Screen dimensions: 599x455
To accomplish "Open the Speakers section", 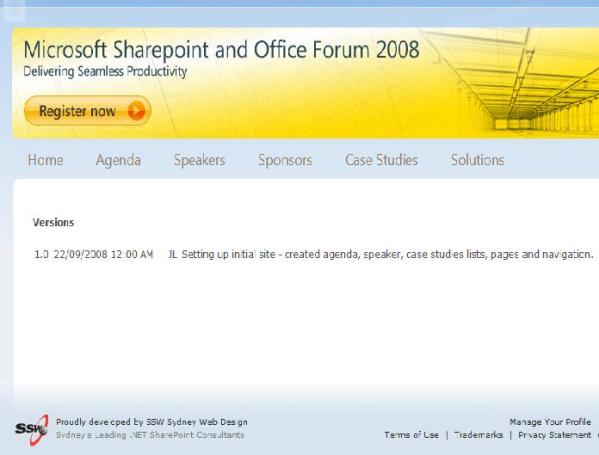I will (199, 160).
